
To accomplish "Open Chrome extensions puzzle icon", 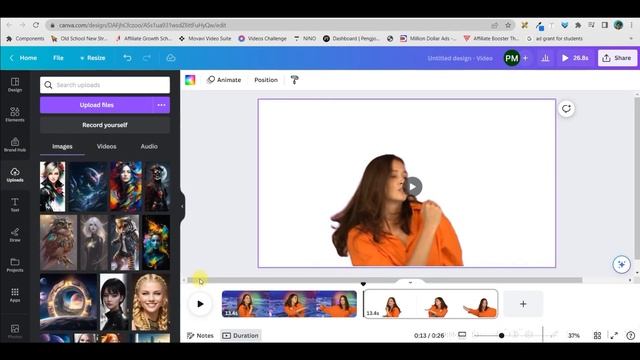I will [578, 25].
